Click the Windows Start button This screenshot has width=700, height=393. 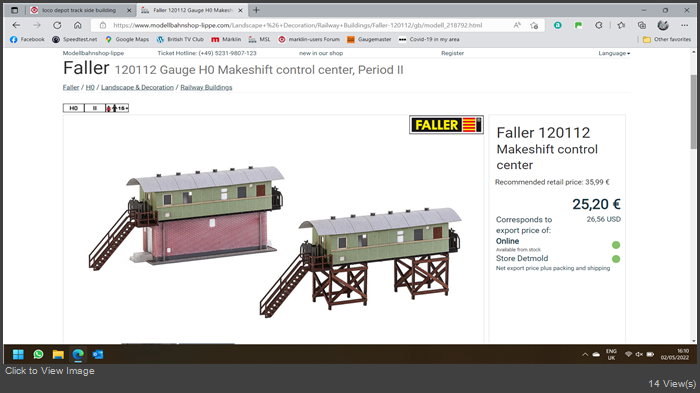18,354
